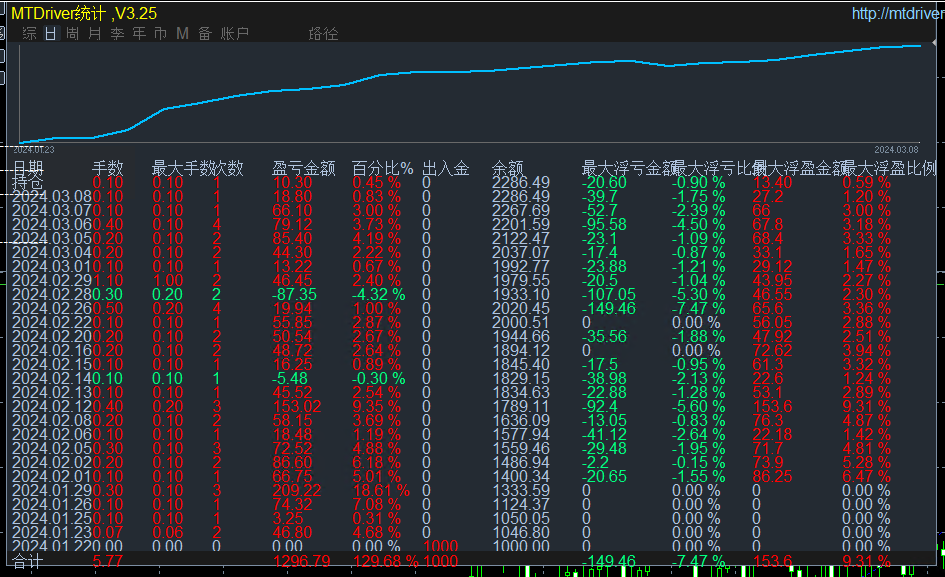This screenshot has height=577, width=945.
Task: Click the 最大浮亏金额 column header
Action: [628, 168]
